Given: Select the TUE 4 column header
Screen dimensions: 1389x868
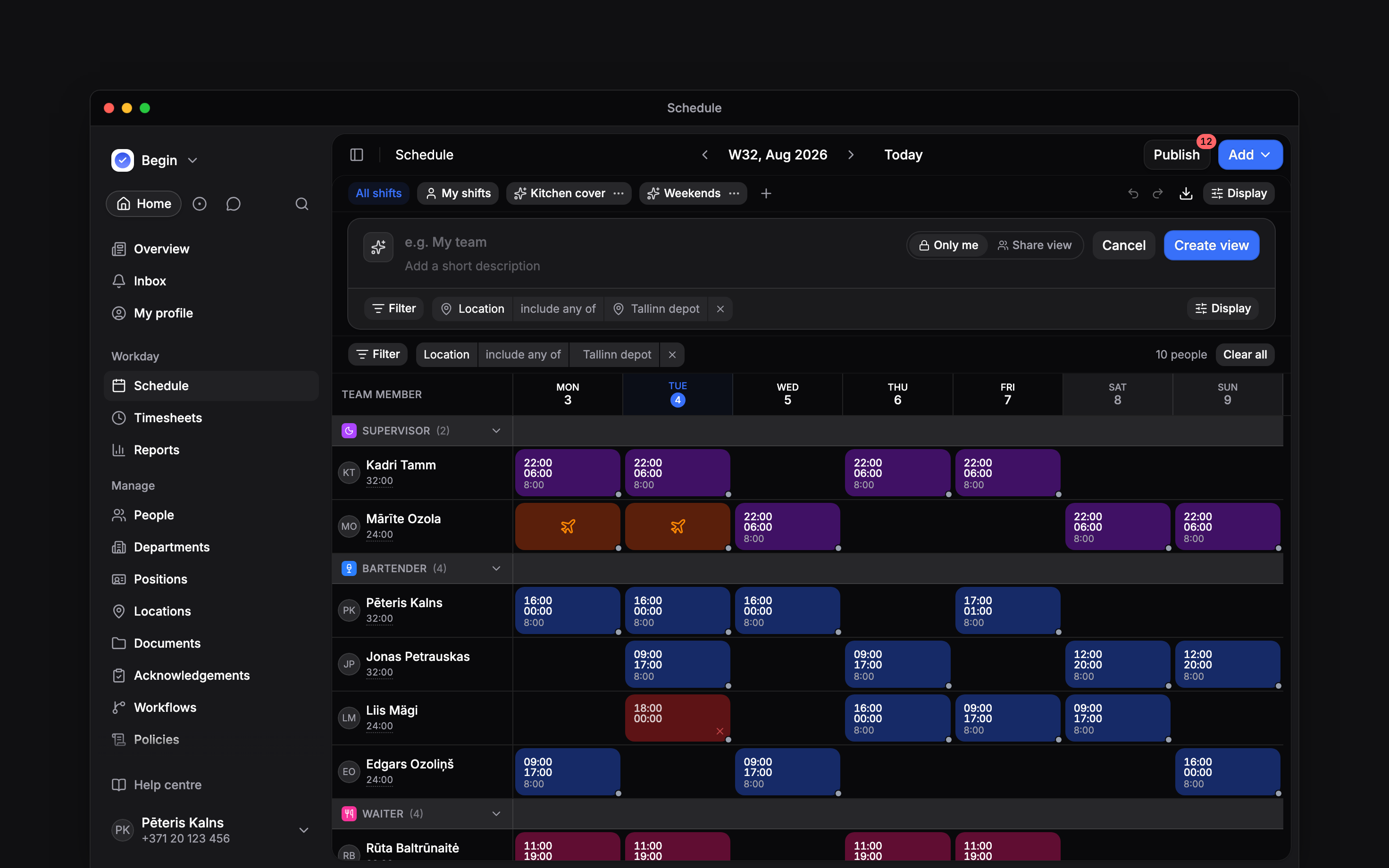Looking at the screenshot, I should [x=678, y=394].
